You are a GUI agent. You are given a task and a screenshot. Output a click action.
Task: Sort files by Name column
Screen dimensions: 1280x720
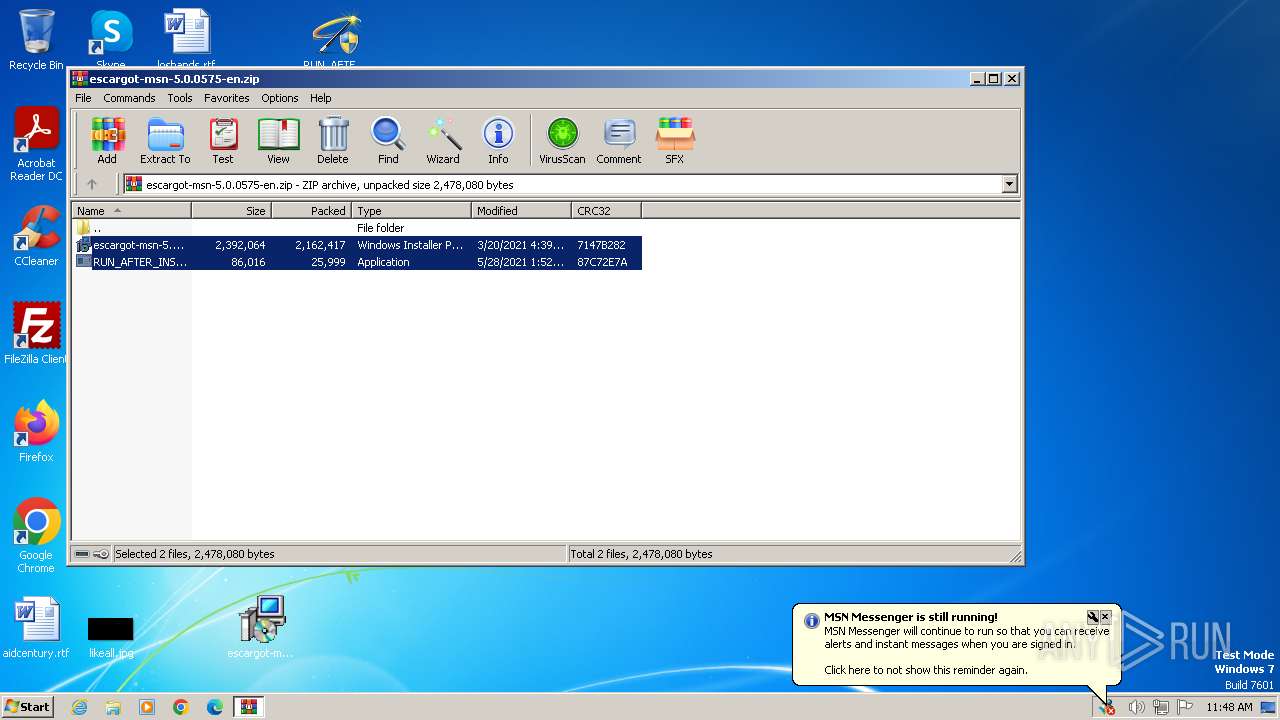(x=131, y=210)
